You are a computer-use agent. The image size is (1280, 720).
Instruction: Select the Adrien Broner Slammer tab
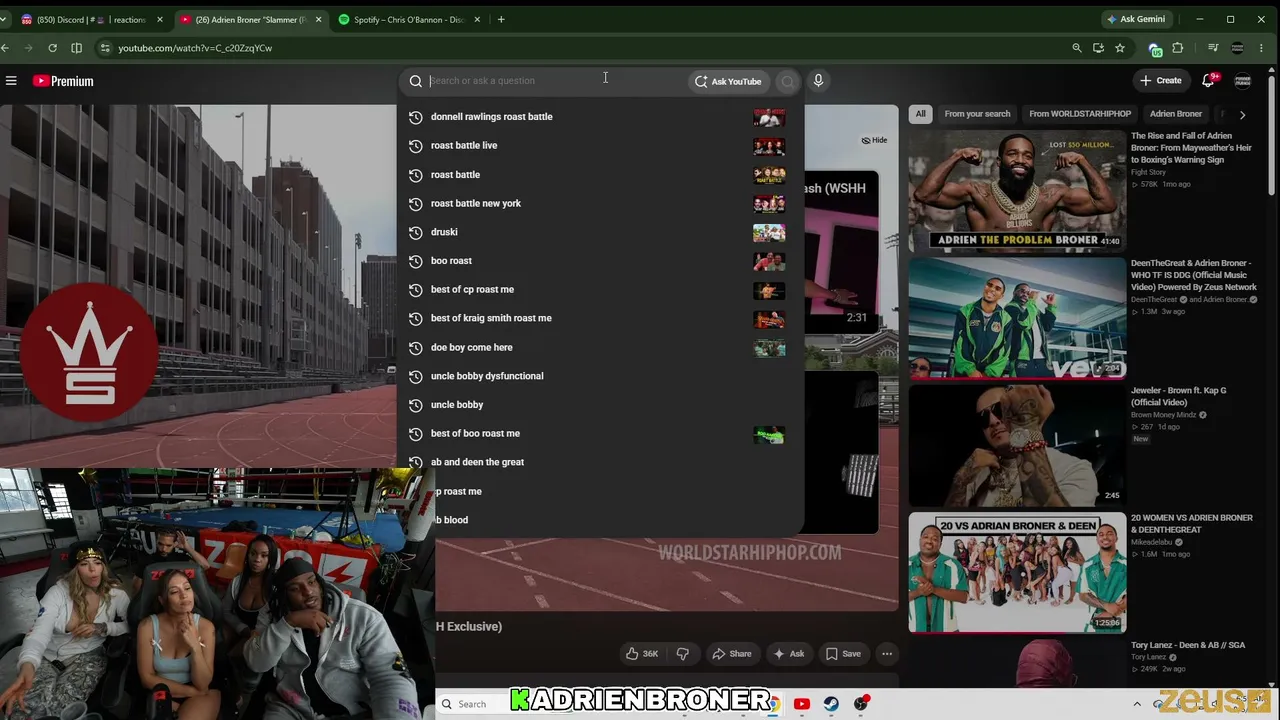252,19
